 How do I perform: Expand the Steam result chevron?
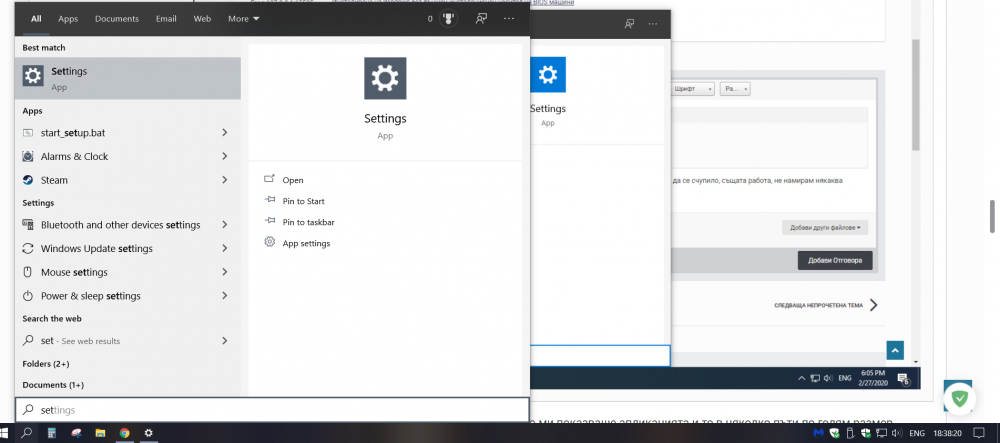click(224, 180)
